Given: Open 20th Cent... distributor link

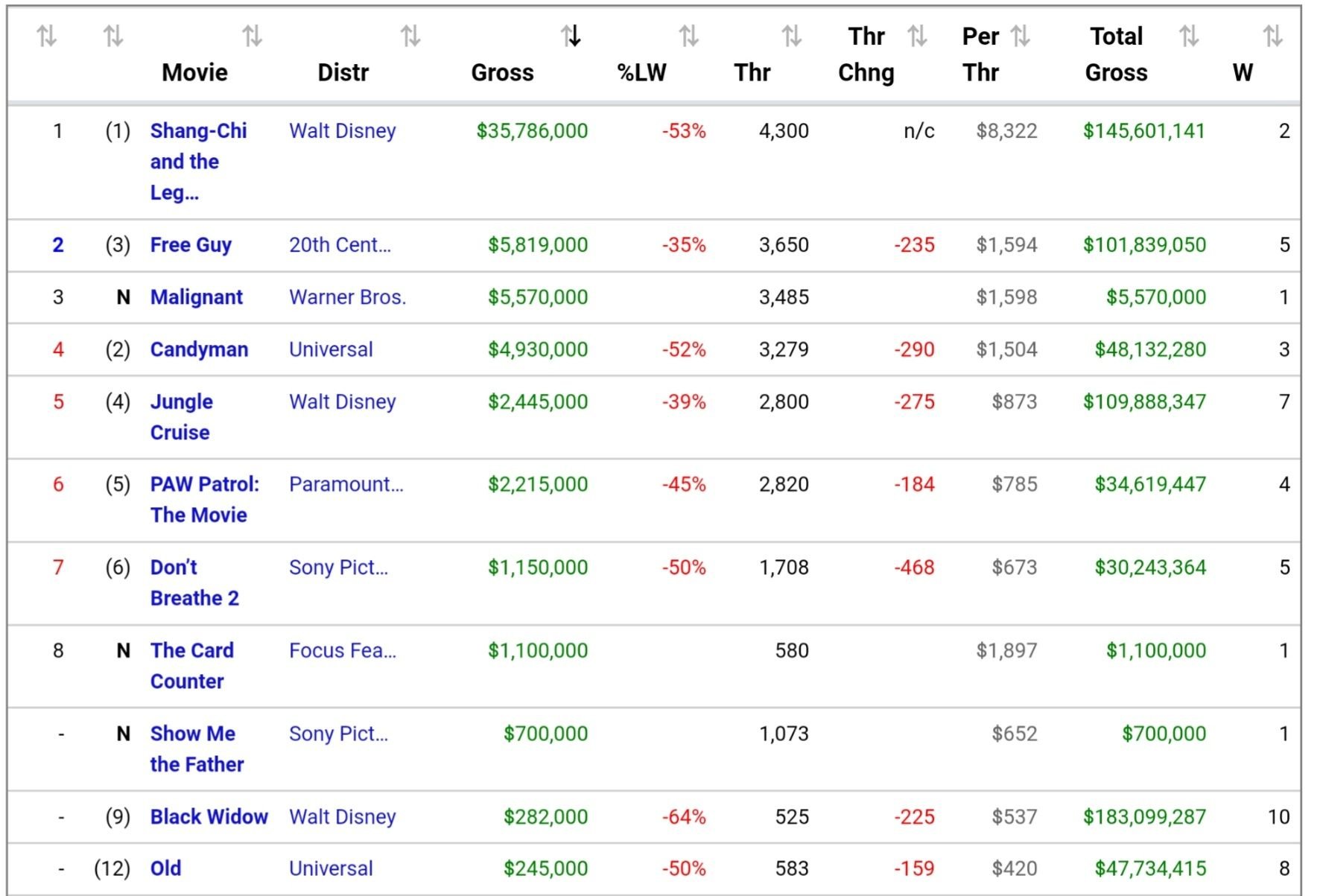Looking at the screenshot, I should [340, 245].
